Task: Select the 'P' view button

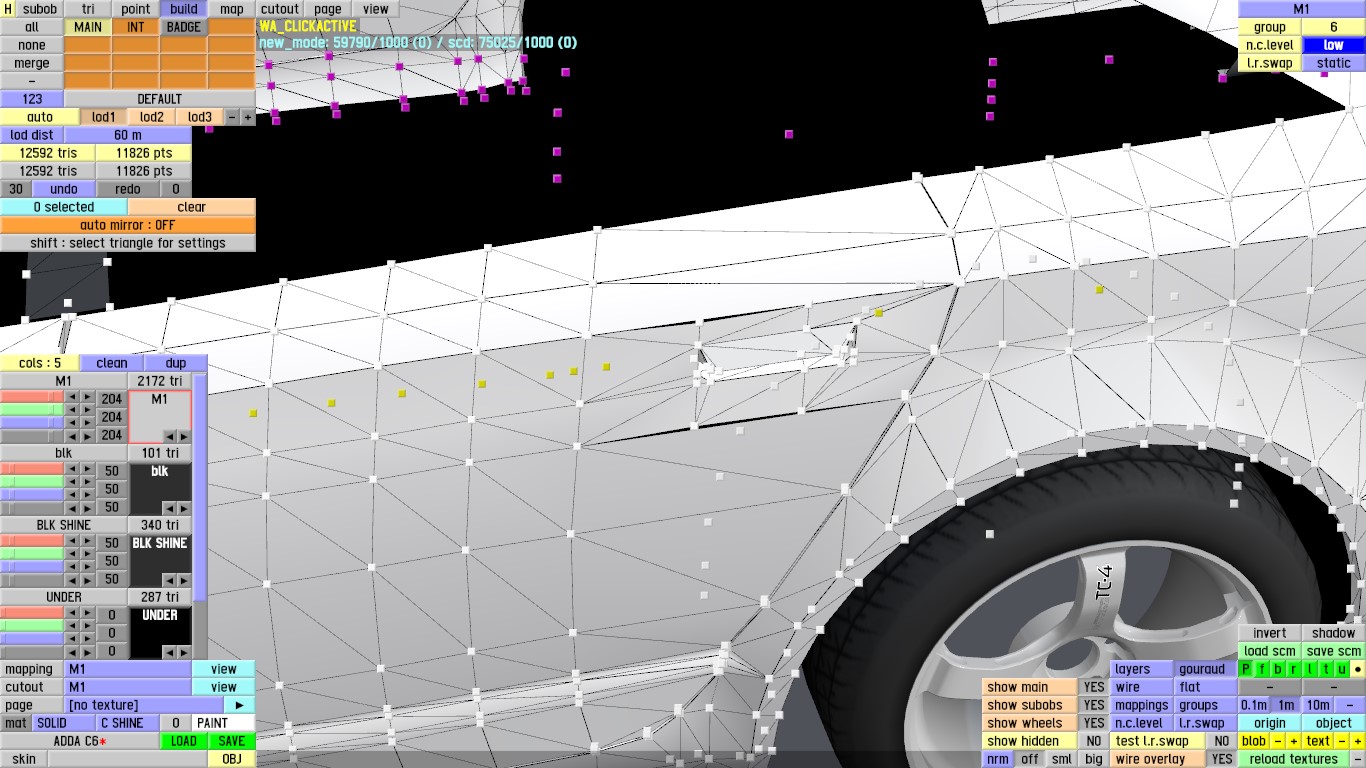Action: (1246, 669)
